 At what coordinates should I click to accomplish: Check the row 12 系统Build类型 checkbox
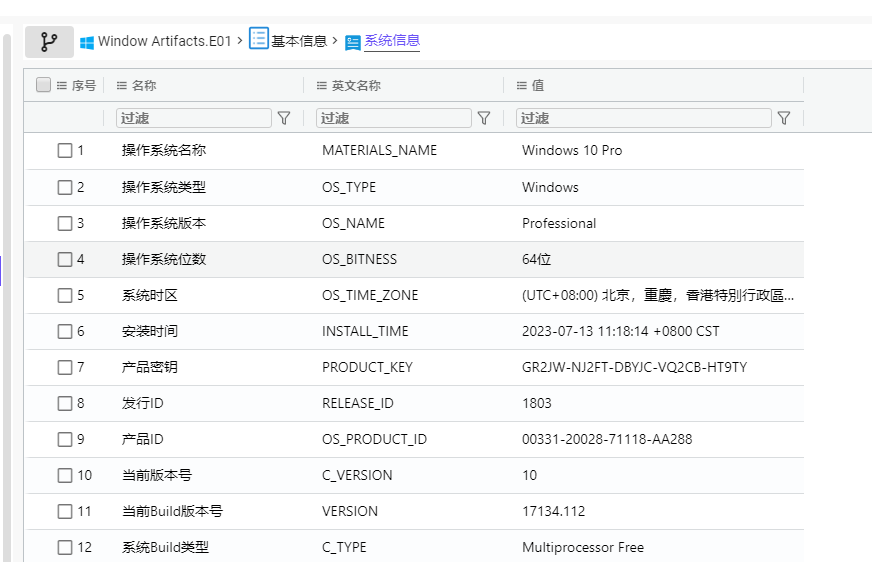tap(65, 548)
